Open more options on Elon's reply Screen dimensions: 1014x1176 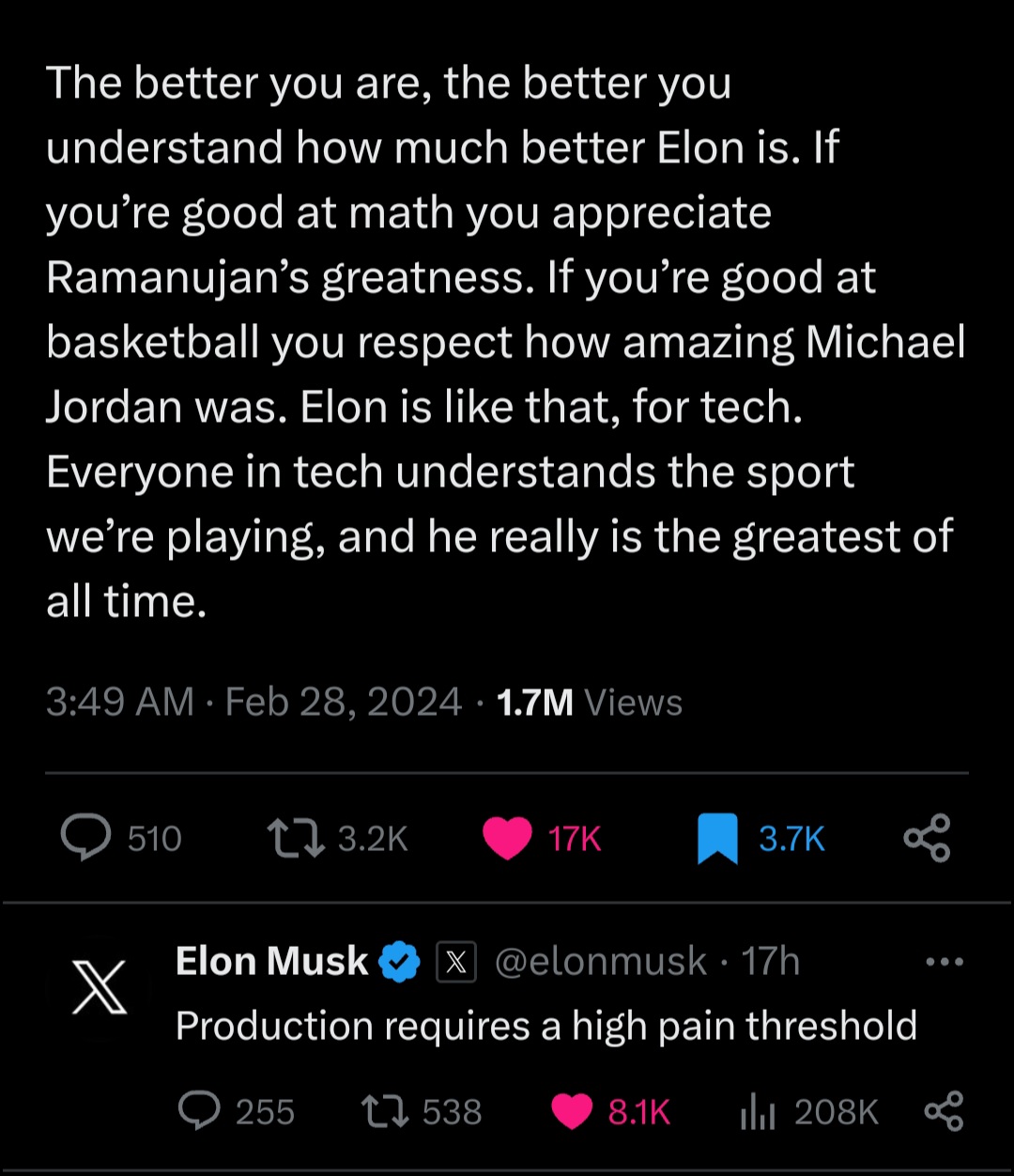pyautogui.click(x=944, y=962)
